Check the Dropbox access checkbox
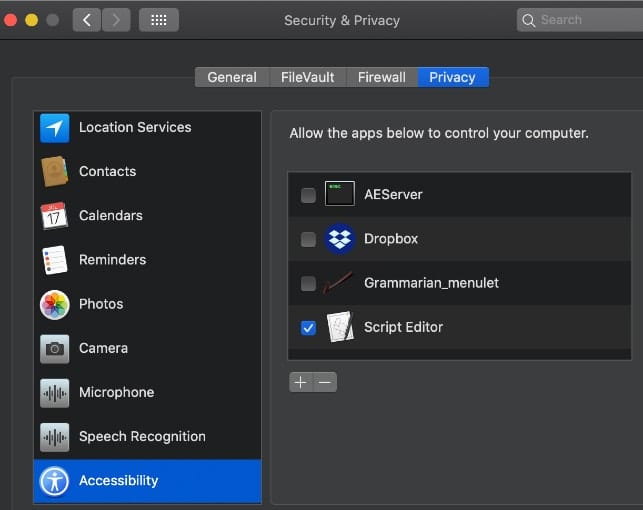Viewport: 643px width, 510px height. (308, 239)
